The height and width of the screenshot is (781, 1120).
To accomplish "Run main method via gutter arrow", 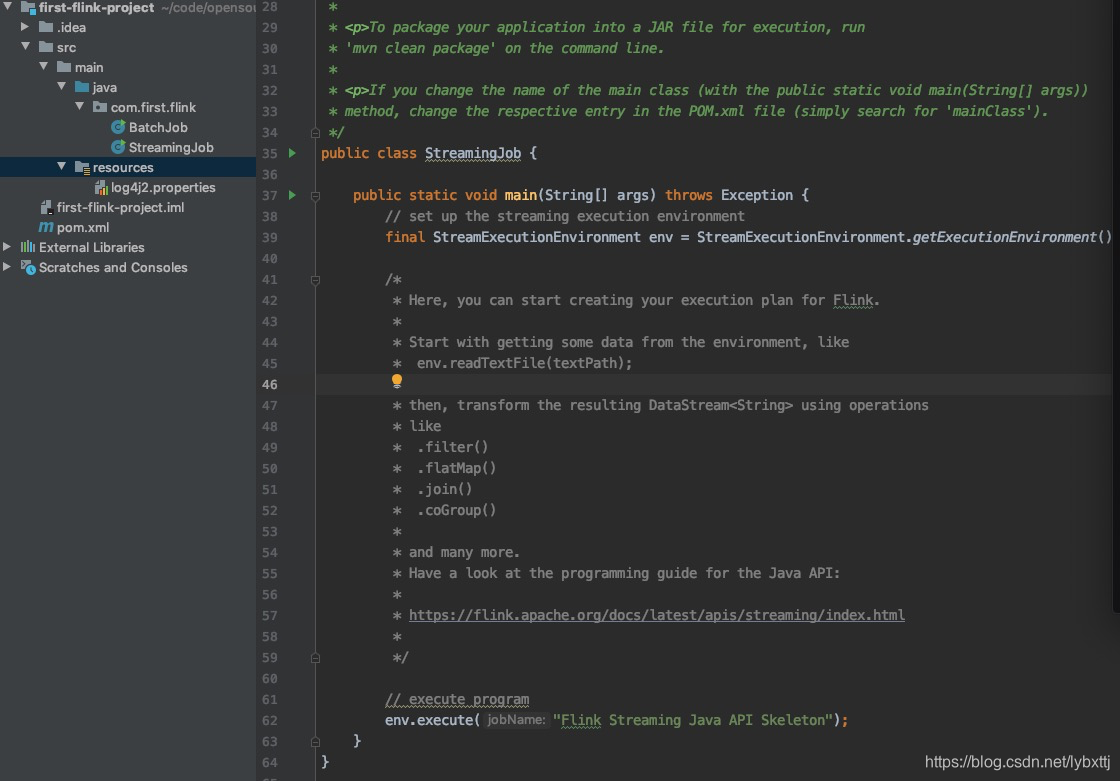I will [292, 195].
